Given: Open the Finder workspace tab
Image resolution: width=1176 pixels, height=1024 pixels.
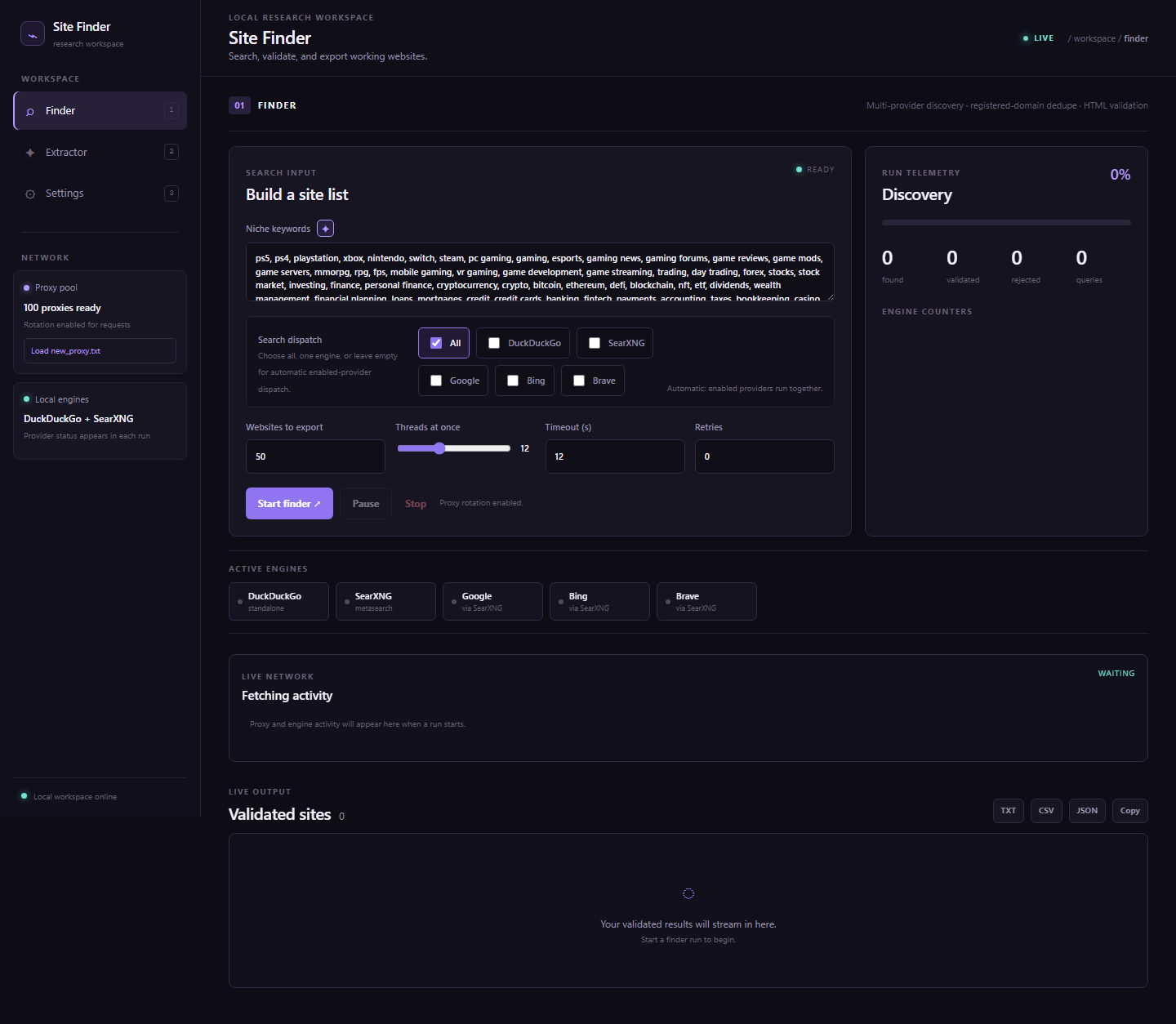Looking at the screenshot, I should (100, 111).
